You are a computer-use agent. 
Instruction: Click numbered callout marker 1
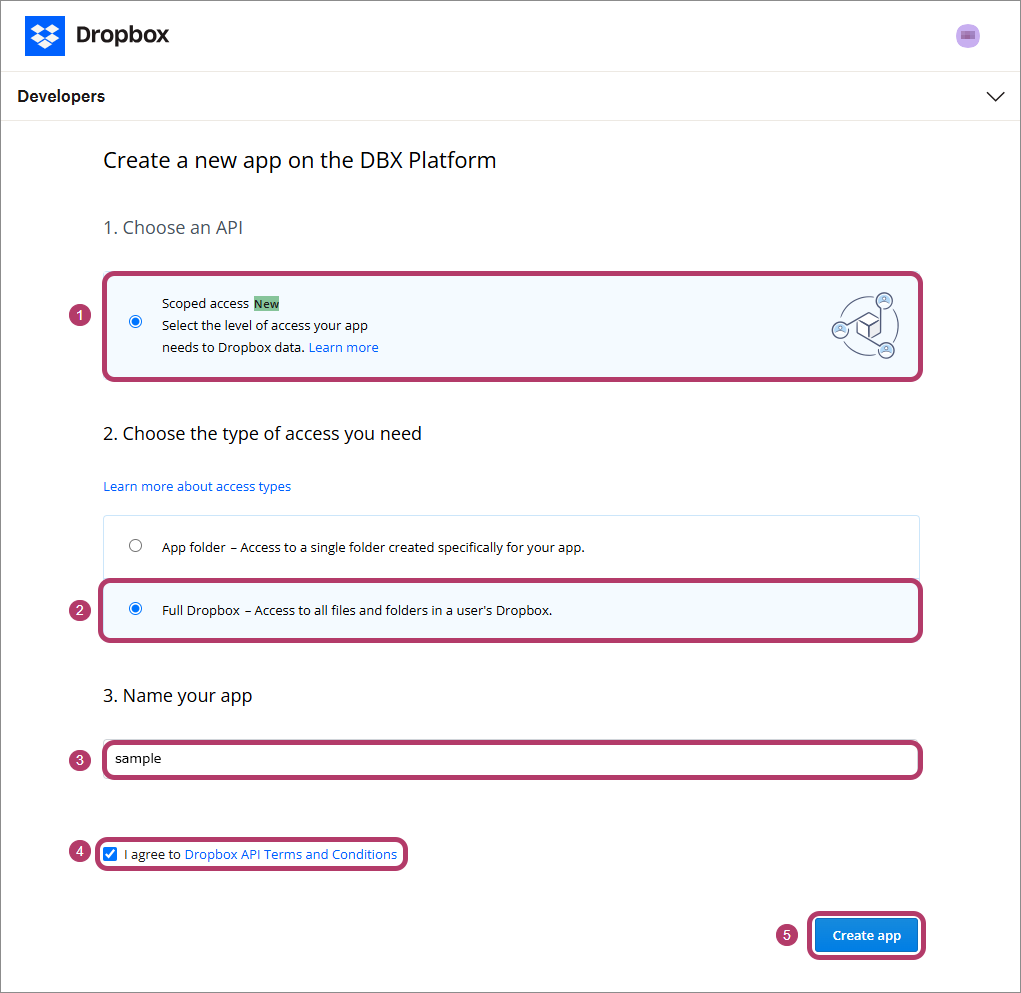tap(80, 315)
